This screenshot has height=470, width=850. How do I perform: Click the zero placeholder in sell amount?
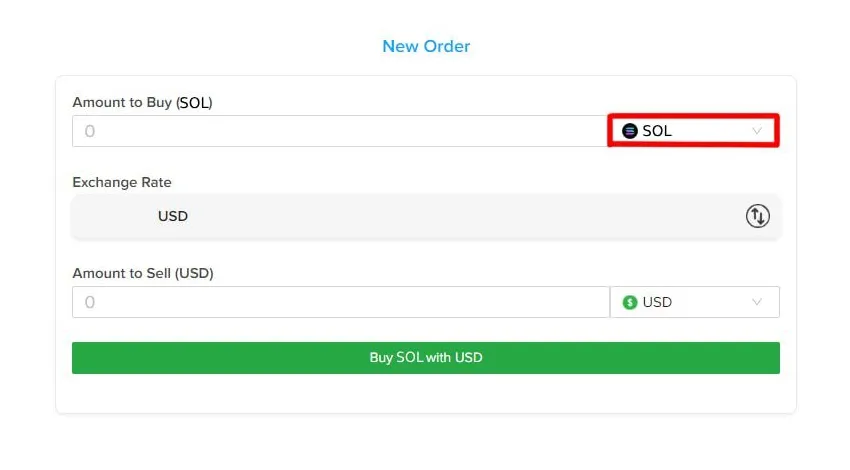point(89,302)
